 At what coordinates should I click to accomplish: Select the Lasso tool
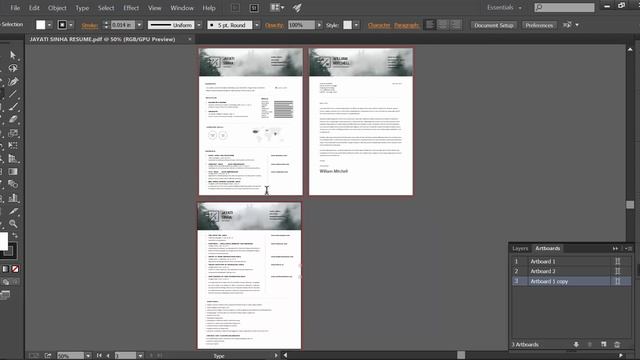click(13, 68)
